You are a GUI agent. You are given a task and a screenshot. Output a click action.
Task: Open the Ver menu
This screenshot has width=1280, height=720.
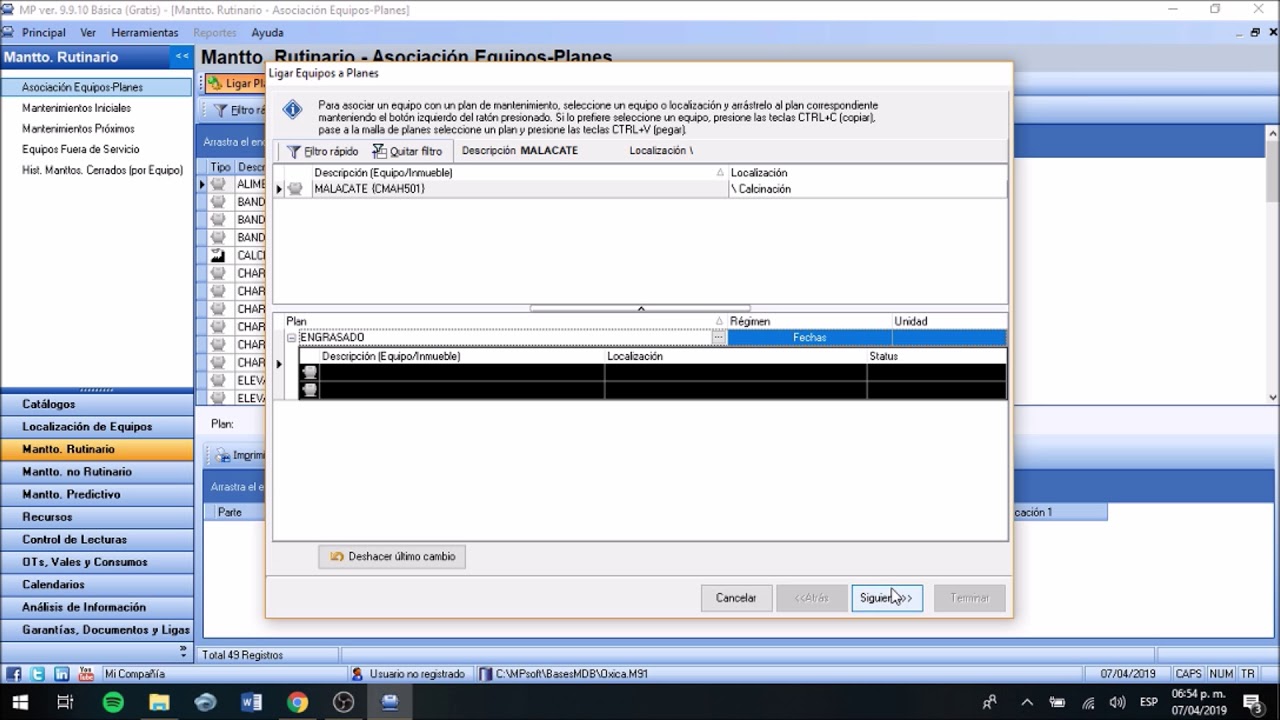pyautogui.click(x=88, y=33)
